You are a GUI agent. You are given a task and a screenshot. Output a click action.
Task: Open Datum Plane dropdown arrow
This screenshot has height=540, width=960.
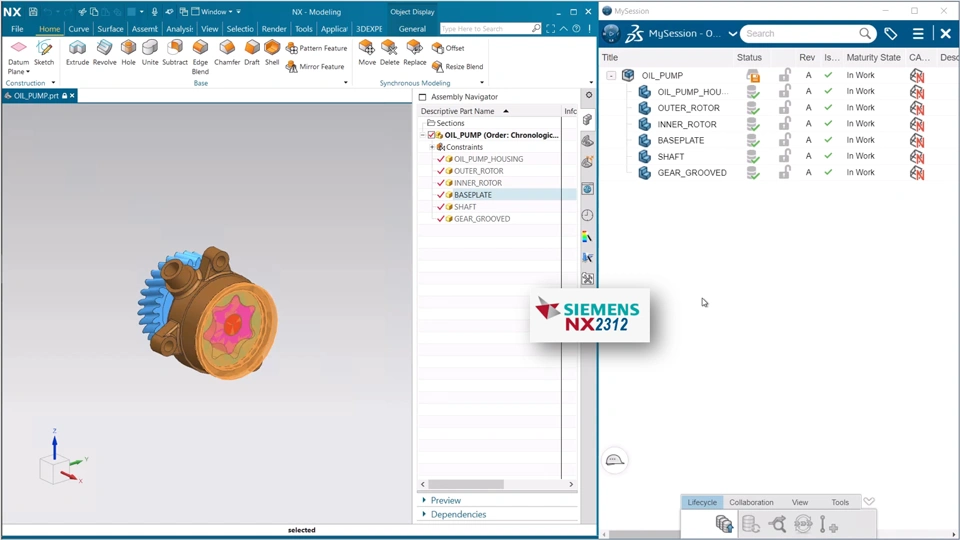click(28, 72)
